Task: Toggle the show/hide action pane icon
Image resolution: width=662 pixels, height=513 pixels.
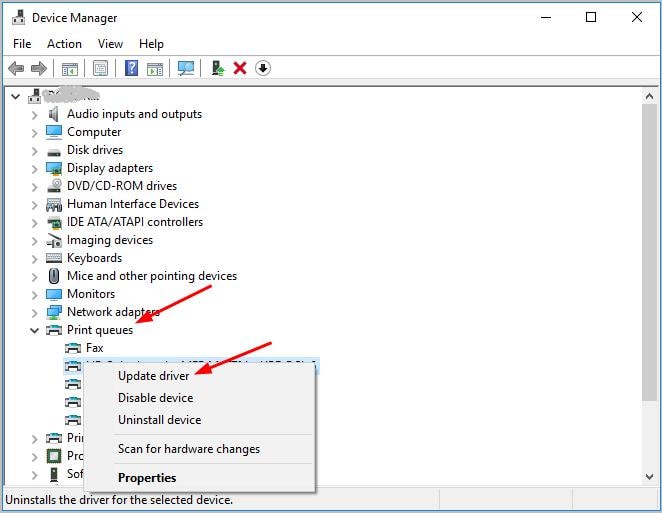Action: pyautogui.click(x=155, y=68)
